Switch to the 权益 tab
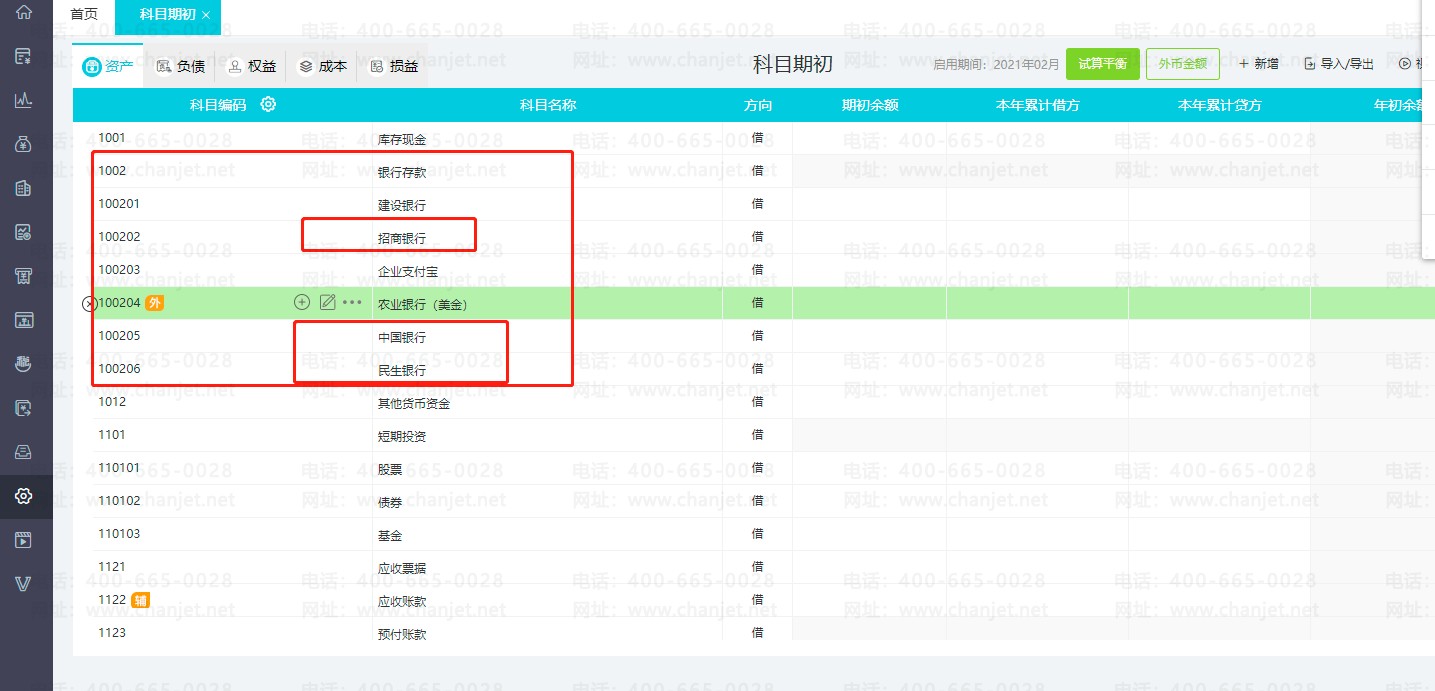 coord(252,67)
